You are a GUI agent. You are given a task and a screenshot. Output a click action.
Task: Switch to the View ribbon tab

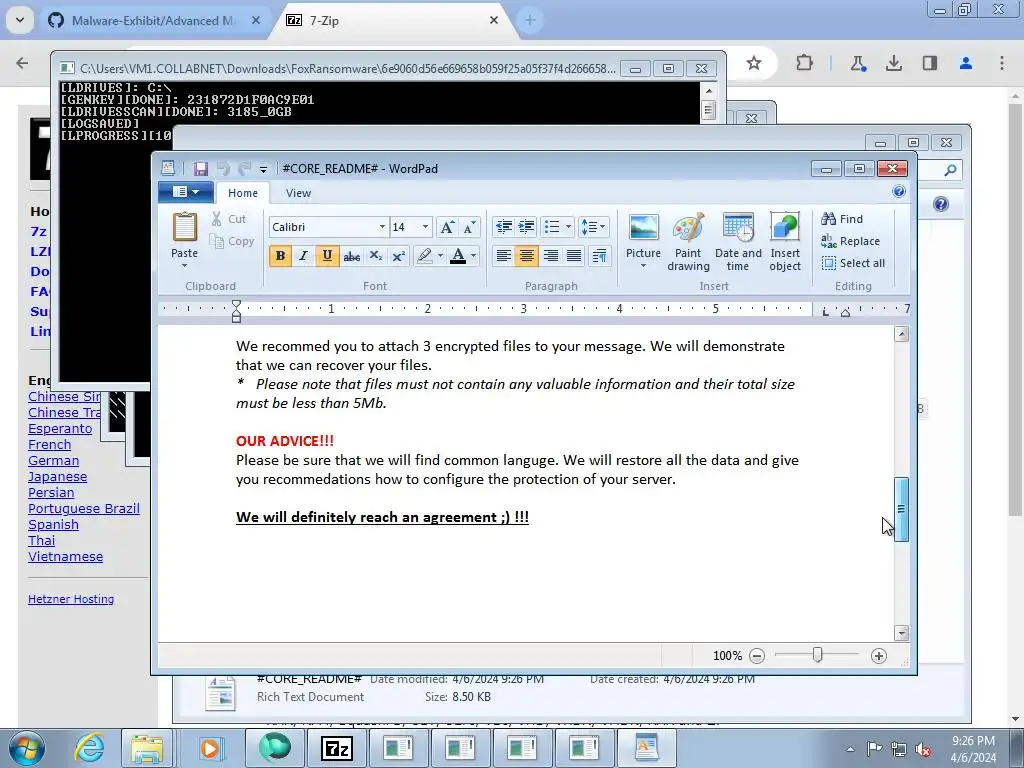(x=298, y=193)
